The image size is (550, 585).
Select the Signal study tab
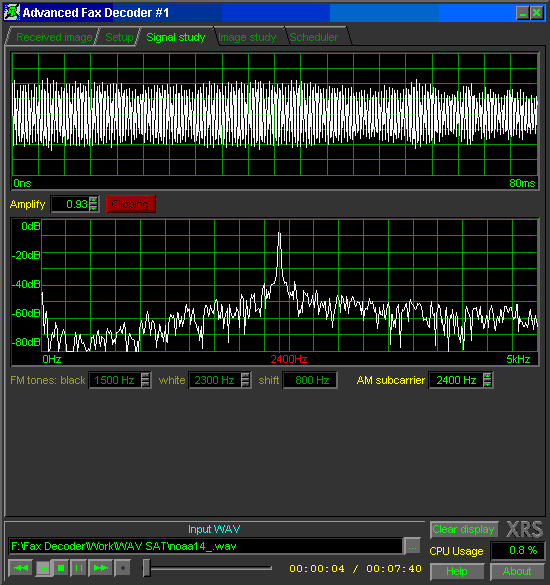pyautogui.click(x=176, y=37)
